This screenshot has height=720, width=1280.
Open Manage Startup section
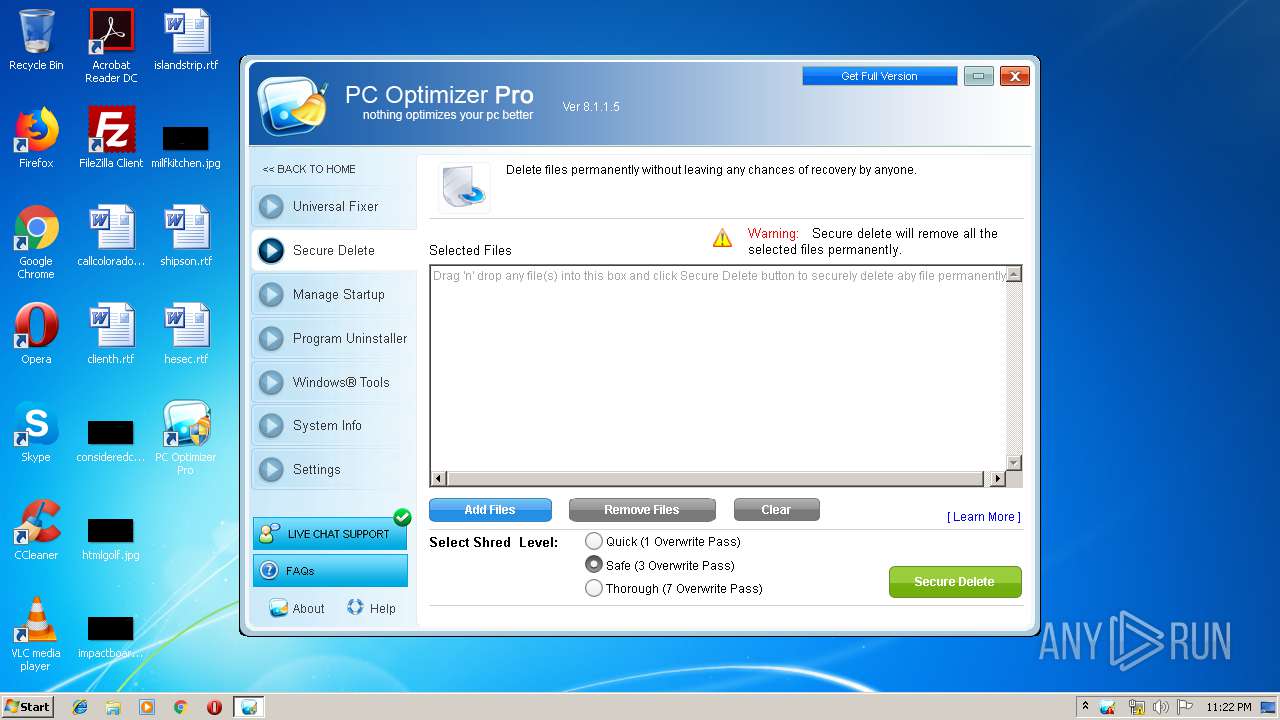point(333,295)
